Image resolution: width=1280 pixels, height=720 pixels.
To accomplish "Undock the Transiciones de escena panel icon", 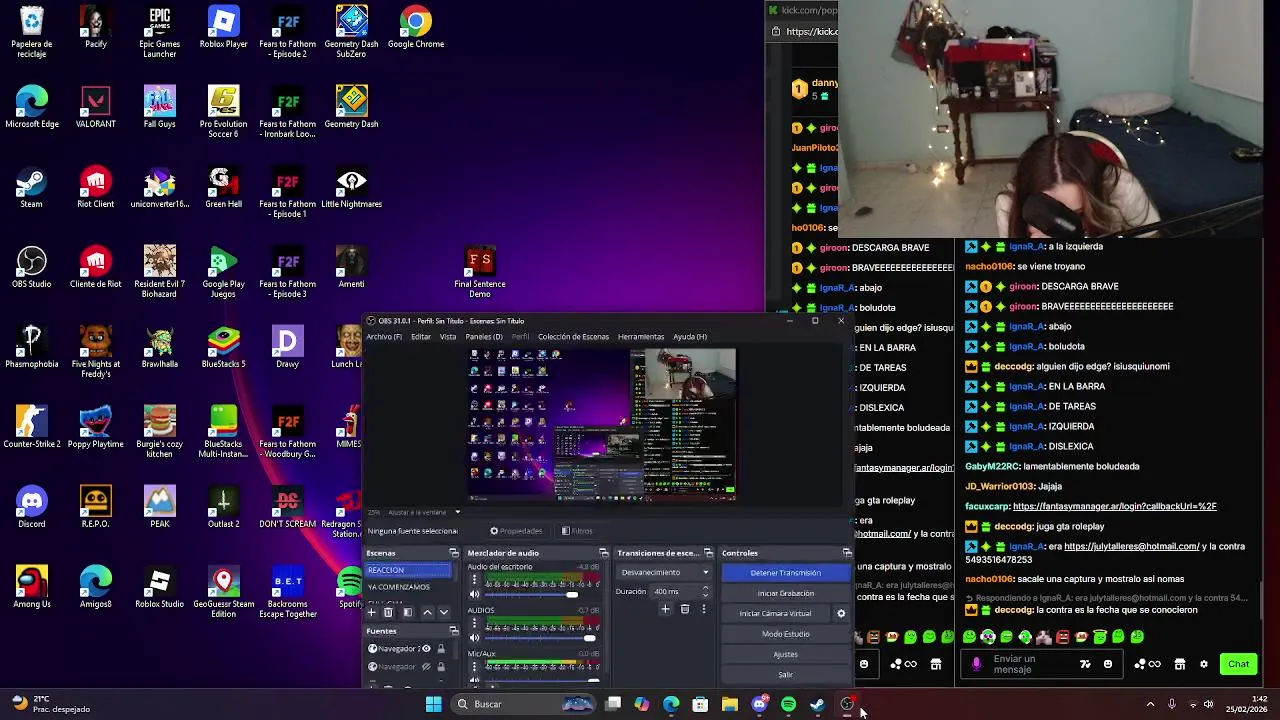I will pos(708,553).
